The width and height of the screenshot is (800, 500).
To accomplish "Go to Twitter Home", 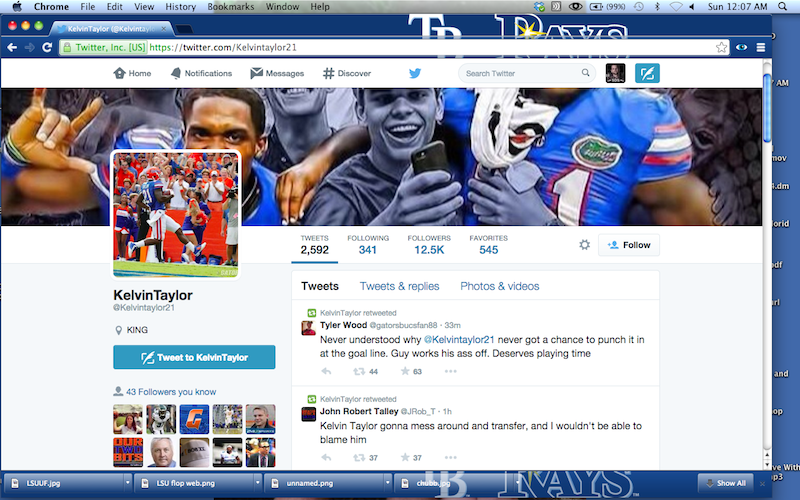I will coord(132,73).
